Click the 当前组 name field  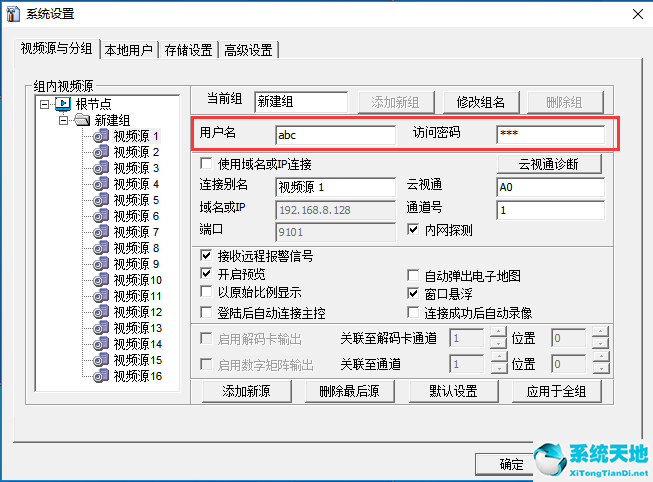tap(301, 102)
